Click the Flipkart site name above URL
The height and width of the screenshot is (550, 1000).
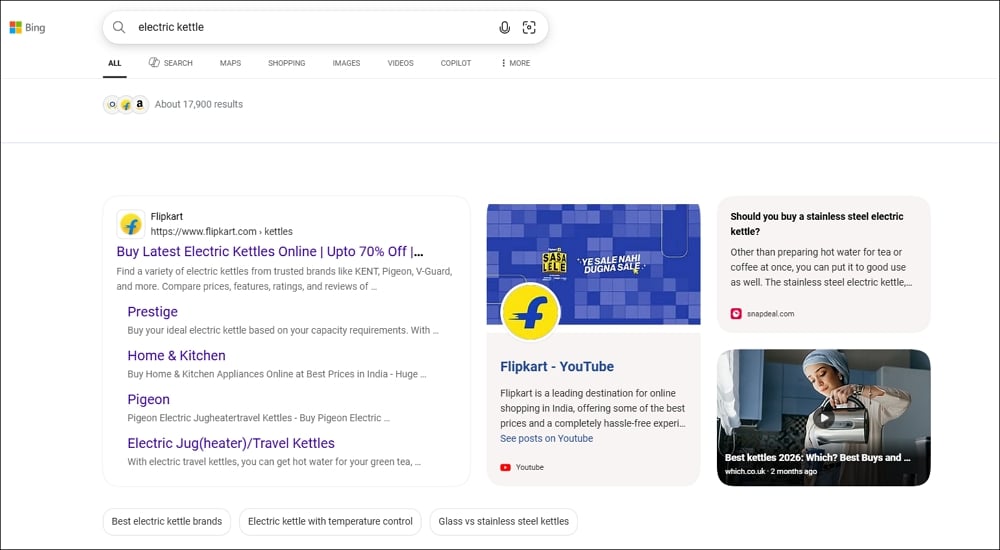pyautogui.click(x=166, y=217)
